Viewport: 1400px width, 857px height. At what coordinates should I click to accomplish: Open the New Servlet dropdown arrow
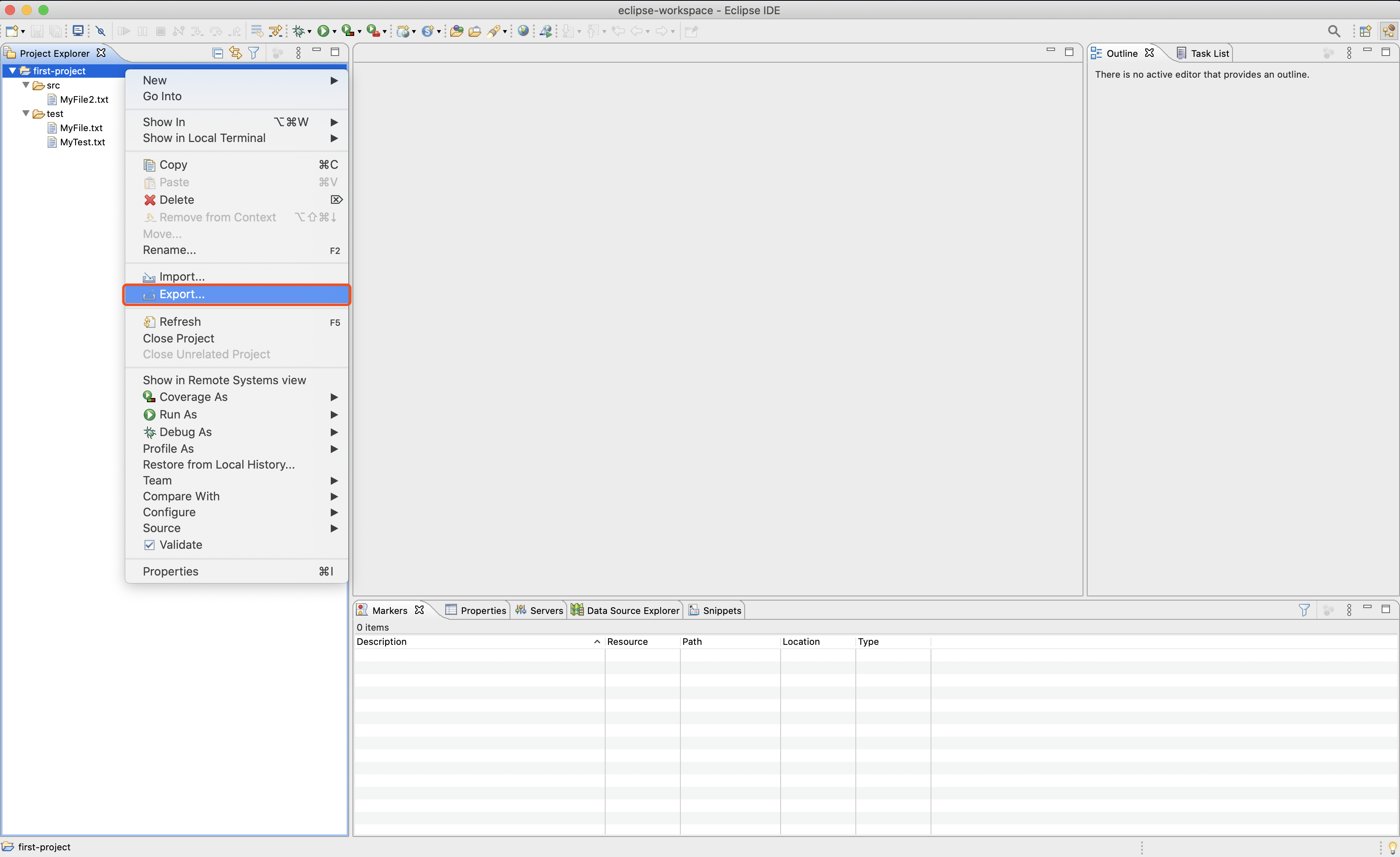(x=439, y=32)
